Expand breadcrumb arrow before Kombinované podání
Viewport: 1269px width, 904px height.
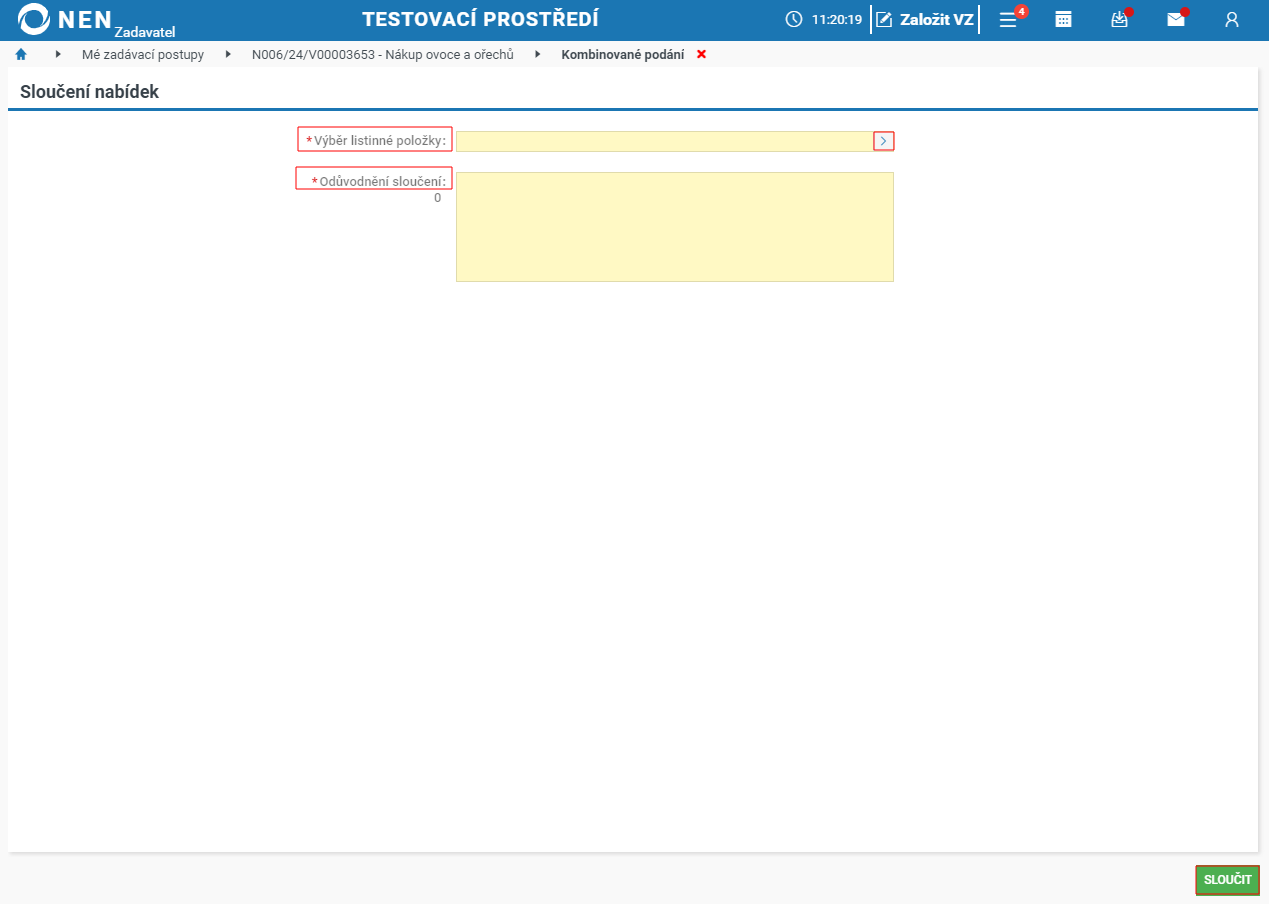pyautogui.click(x=538, y=54)
